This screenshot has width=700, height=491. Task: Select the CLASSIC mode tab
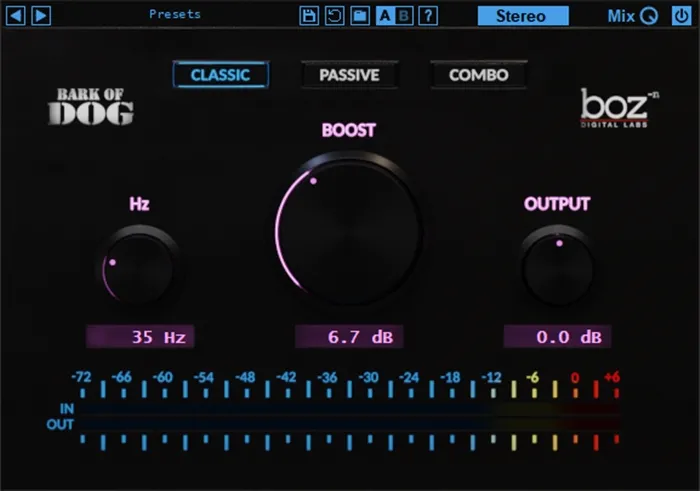tap(220, 75)
